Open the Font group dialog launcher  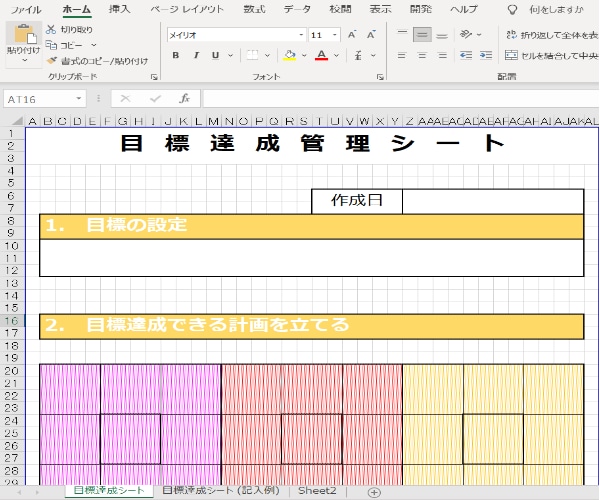pos(380,77)
